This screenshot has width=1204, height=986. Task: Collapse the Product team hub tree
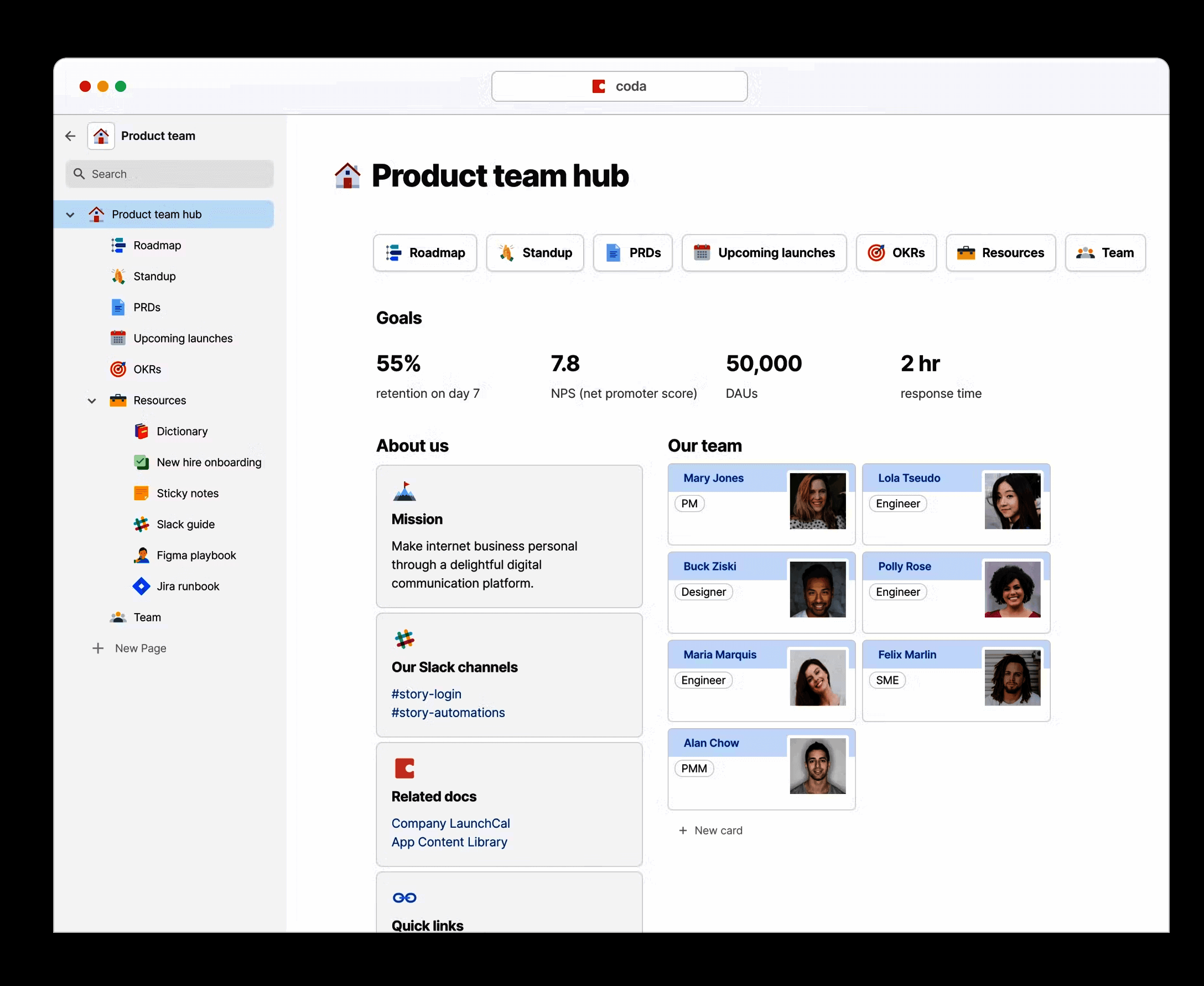click(x=70, y=215)
